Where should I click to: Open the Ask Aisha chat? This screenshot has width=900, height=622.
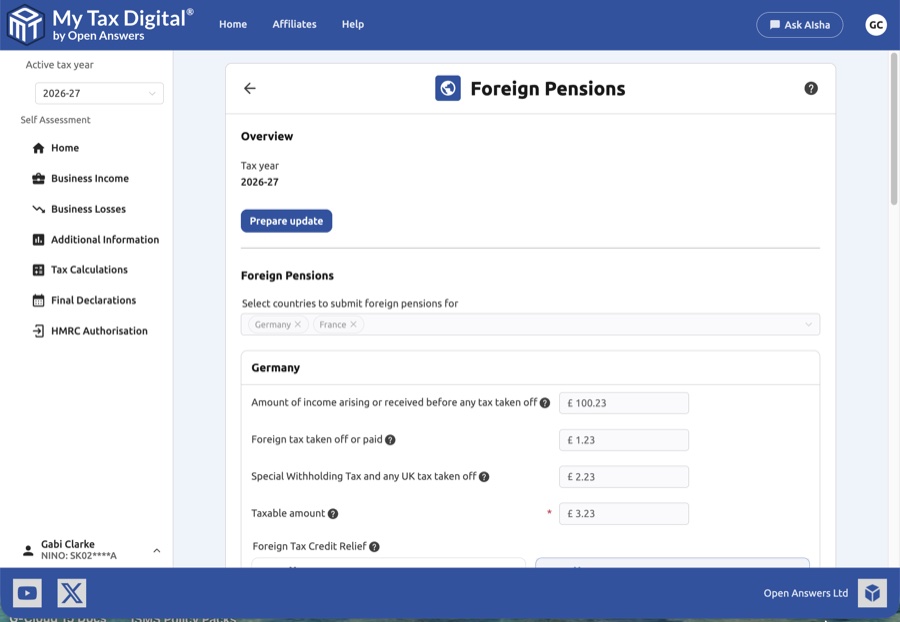tap(799, 24)
